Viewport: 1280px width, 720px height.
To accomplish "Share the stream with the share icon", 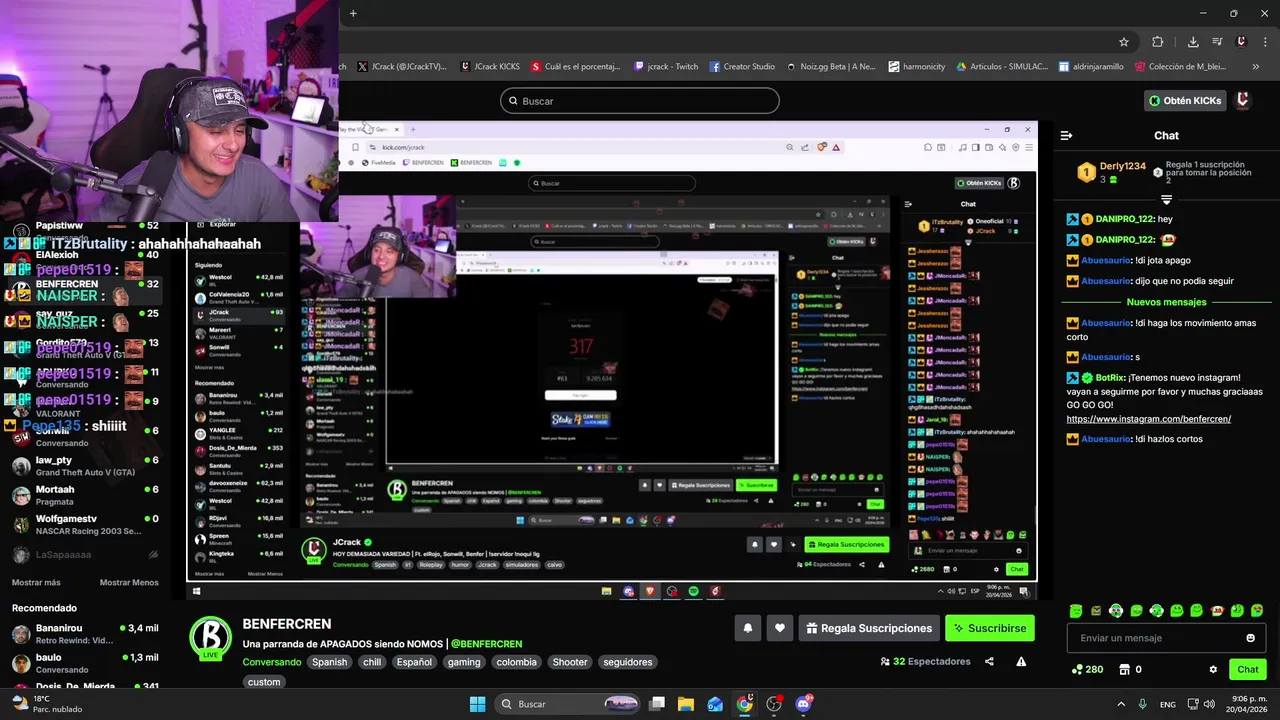I will (x=989, y=661).
